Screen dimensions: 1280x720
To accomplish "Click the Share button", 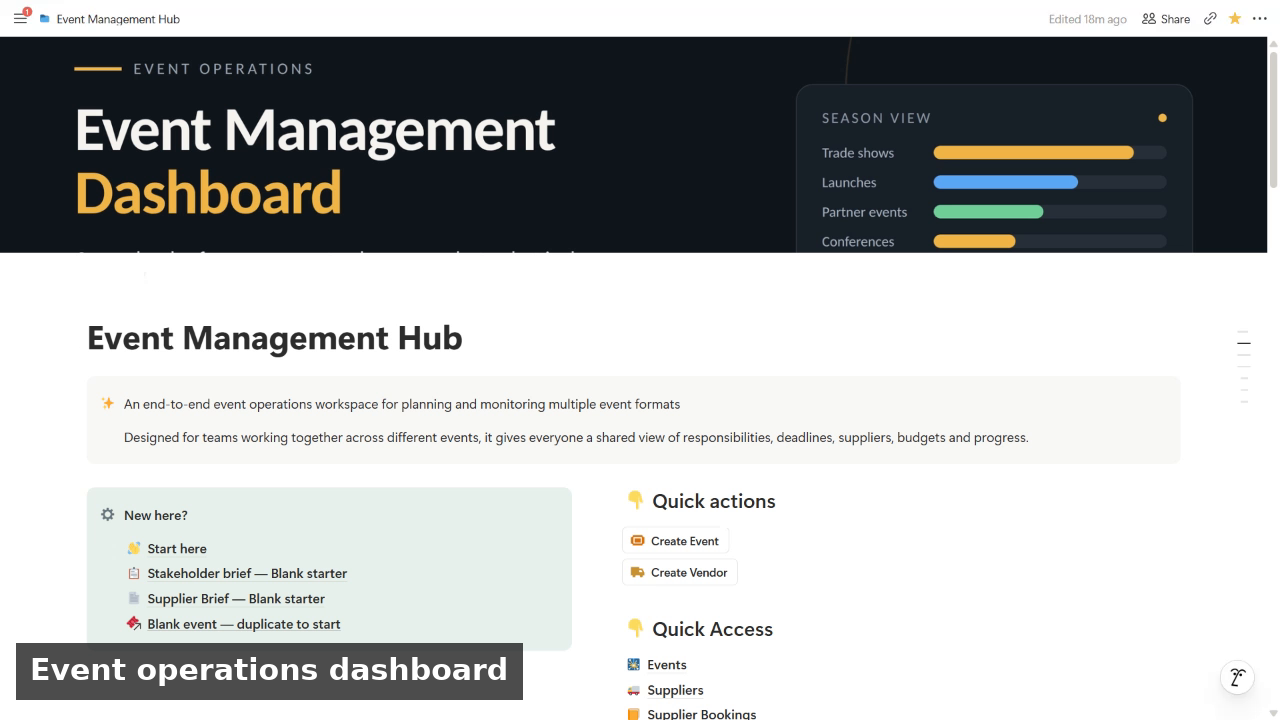I will [1166, 18].
